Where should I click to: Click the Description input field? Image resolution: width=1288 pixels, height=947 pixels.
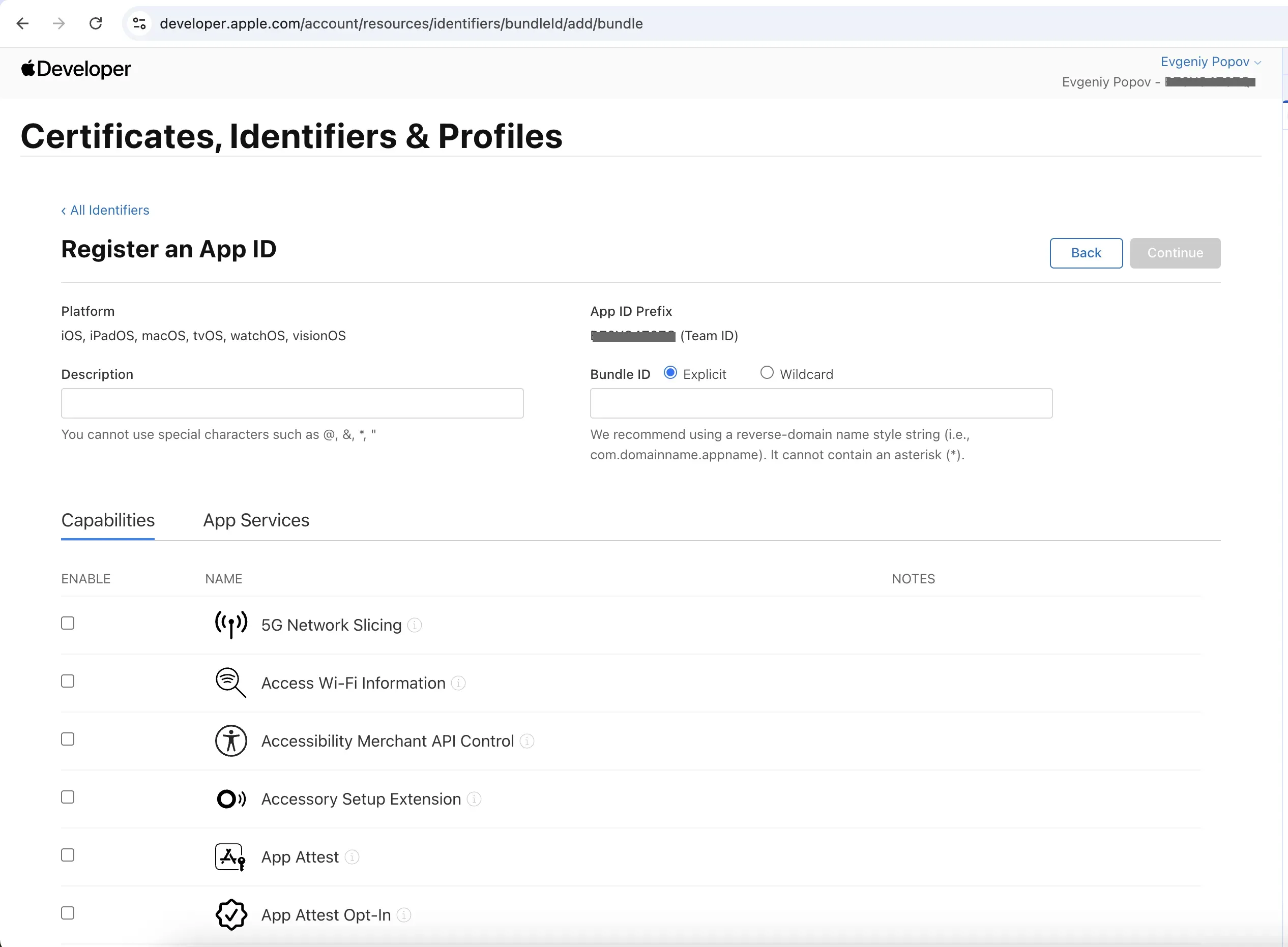coord(292,403)
